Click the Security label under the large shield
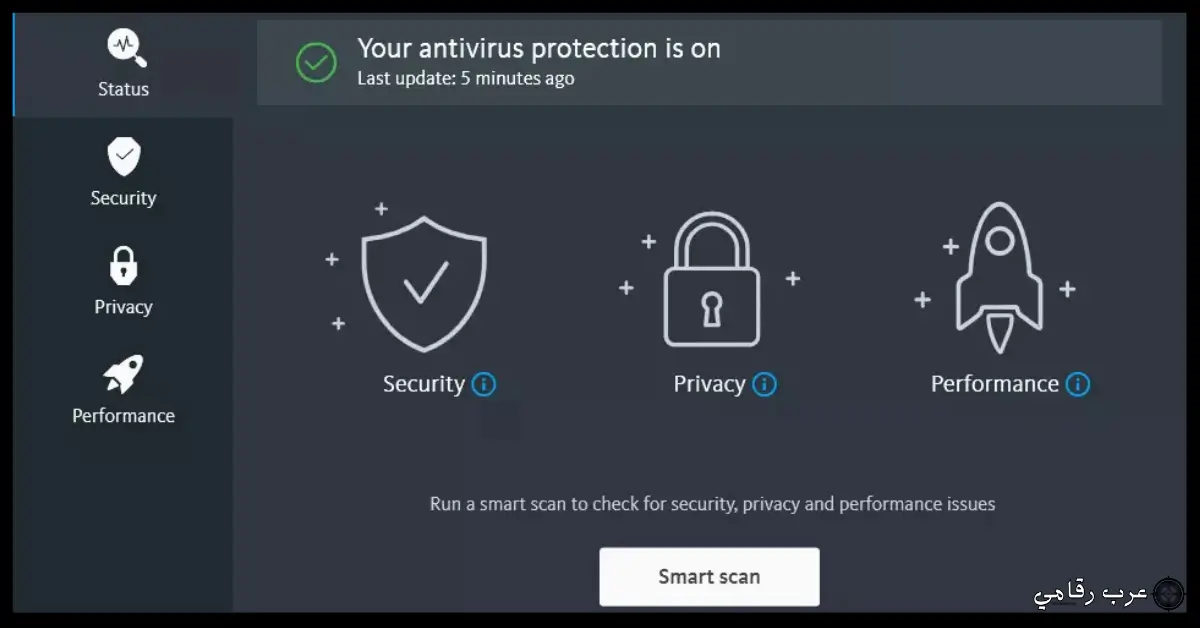 (424, 385)
